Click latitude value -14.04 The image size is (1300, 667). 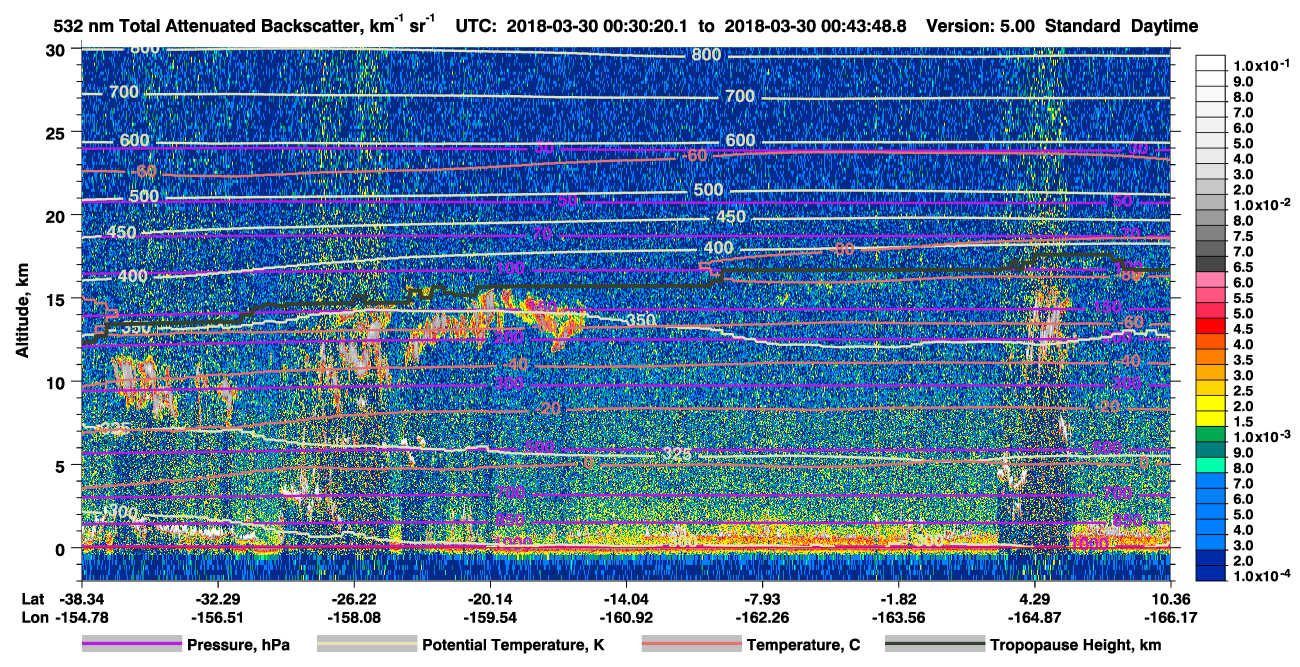coord(625,598)
